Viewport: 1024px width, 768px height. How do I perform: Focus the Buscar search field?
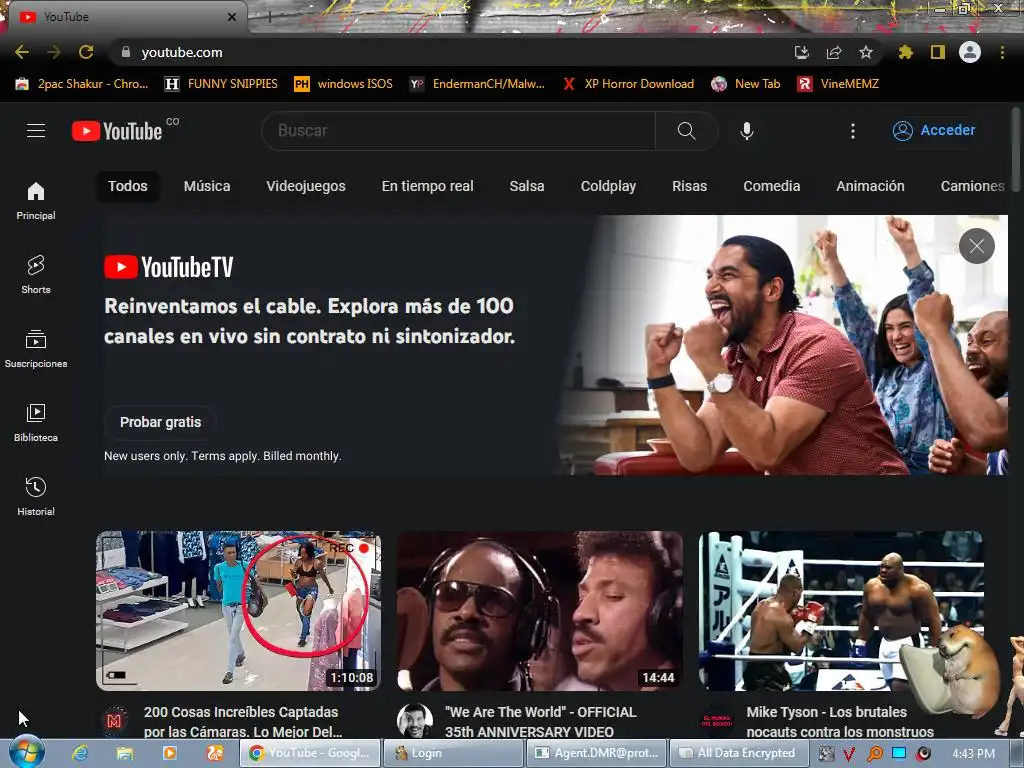click(458, 131)
